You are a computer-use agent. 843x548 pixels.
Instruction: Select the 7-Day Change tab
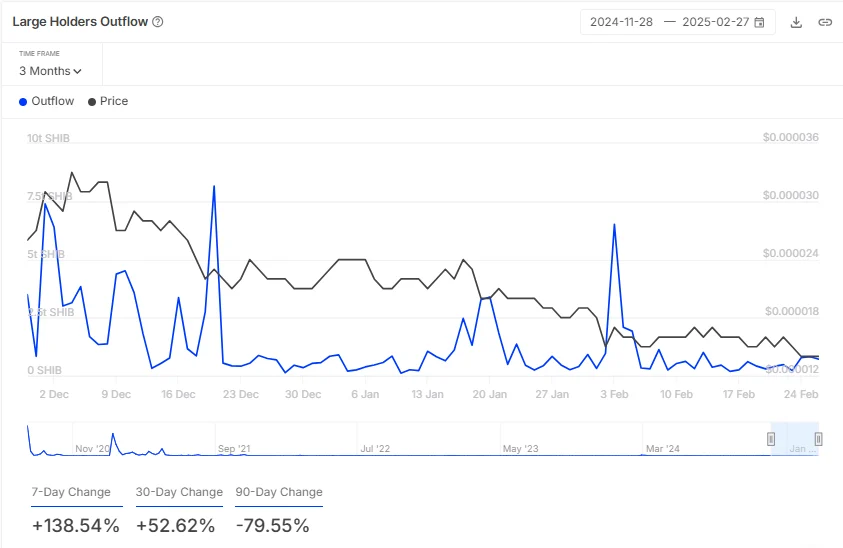tap(70, 492)
